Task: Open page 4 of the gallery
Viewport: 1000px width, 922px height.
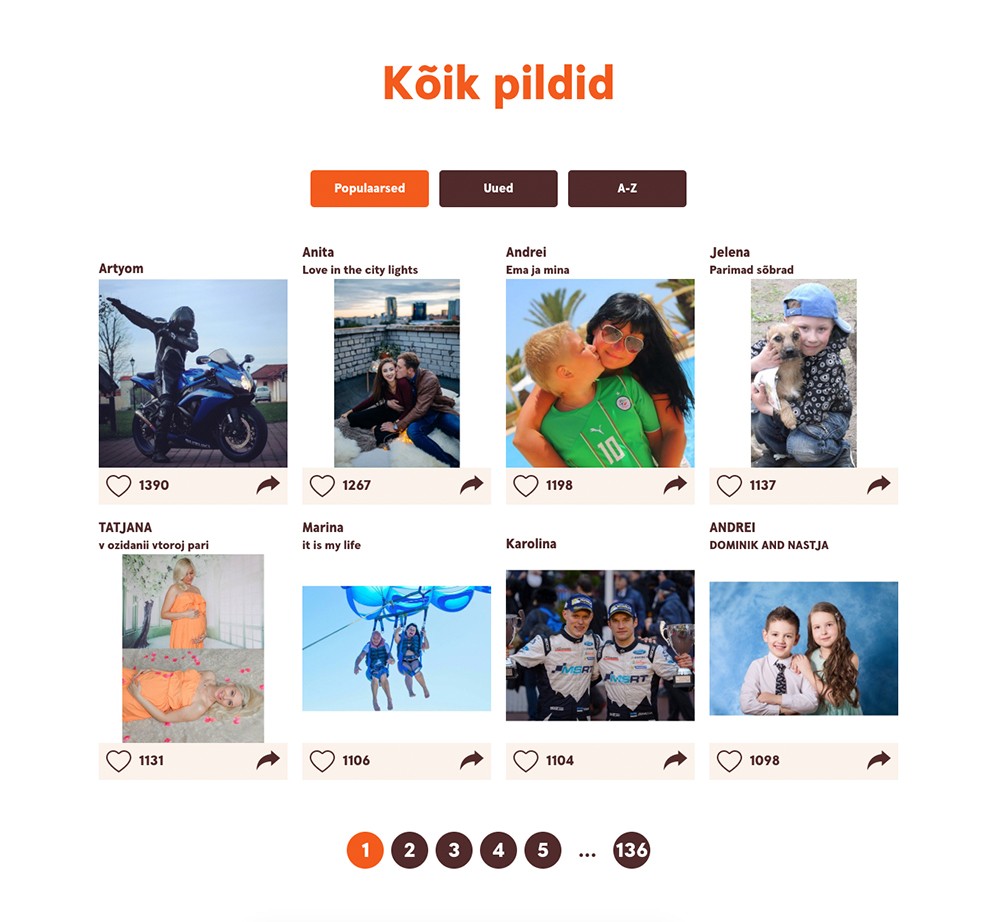Action: click(x=498, y=850)
